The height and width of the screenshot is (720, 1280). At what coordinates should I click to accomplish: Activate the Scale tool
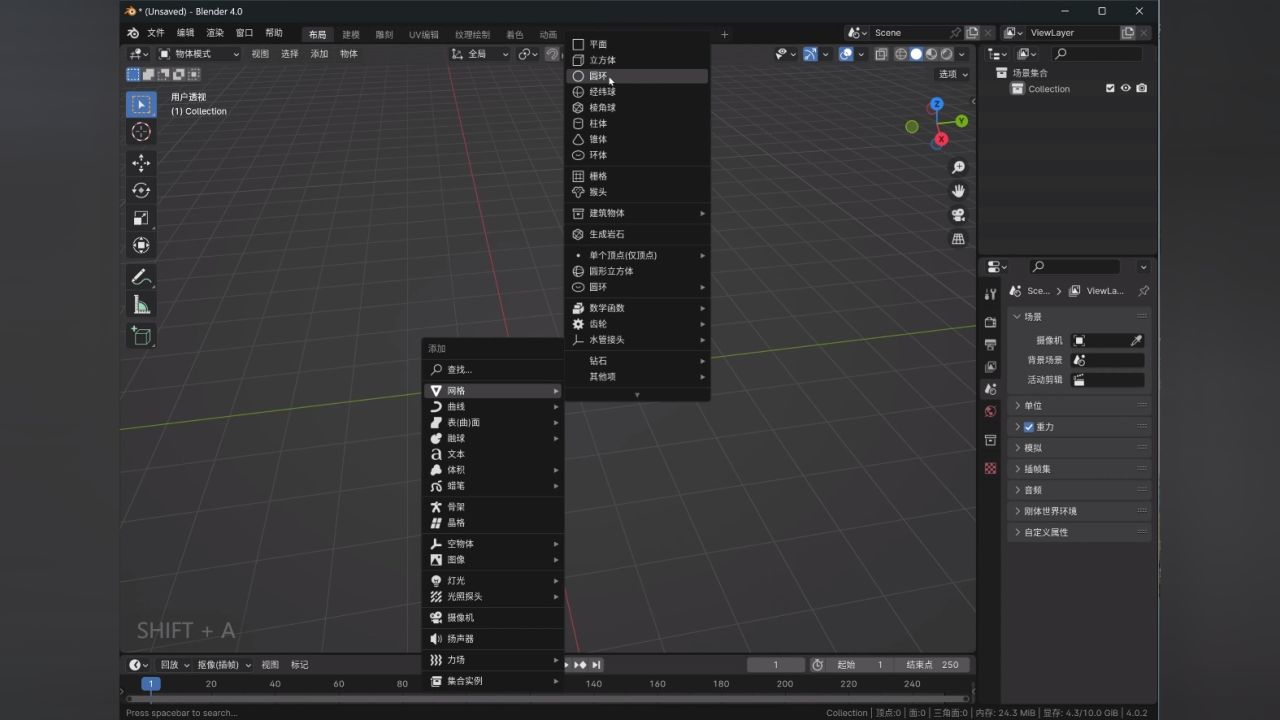[141, 217]
